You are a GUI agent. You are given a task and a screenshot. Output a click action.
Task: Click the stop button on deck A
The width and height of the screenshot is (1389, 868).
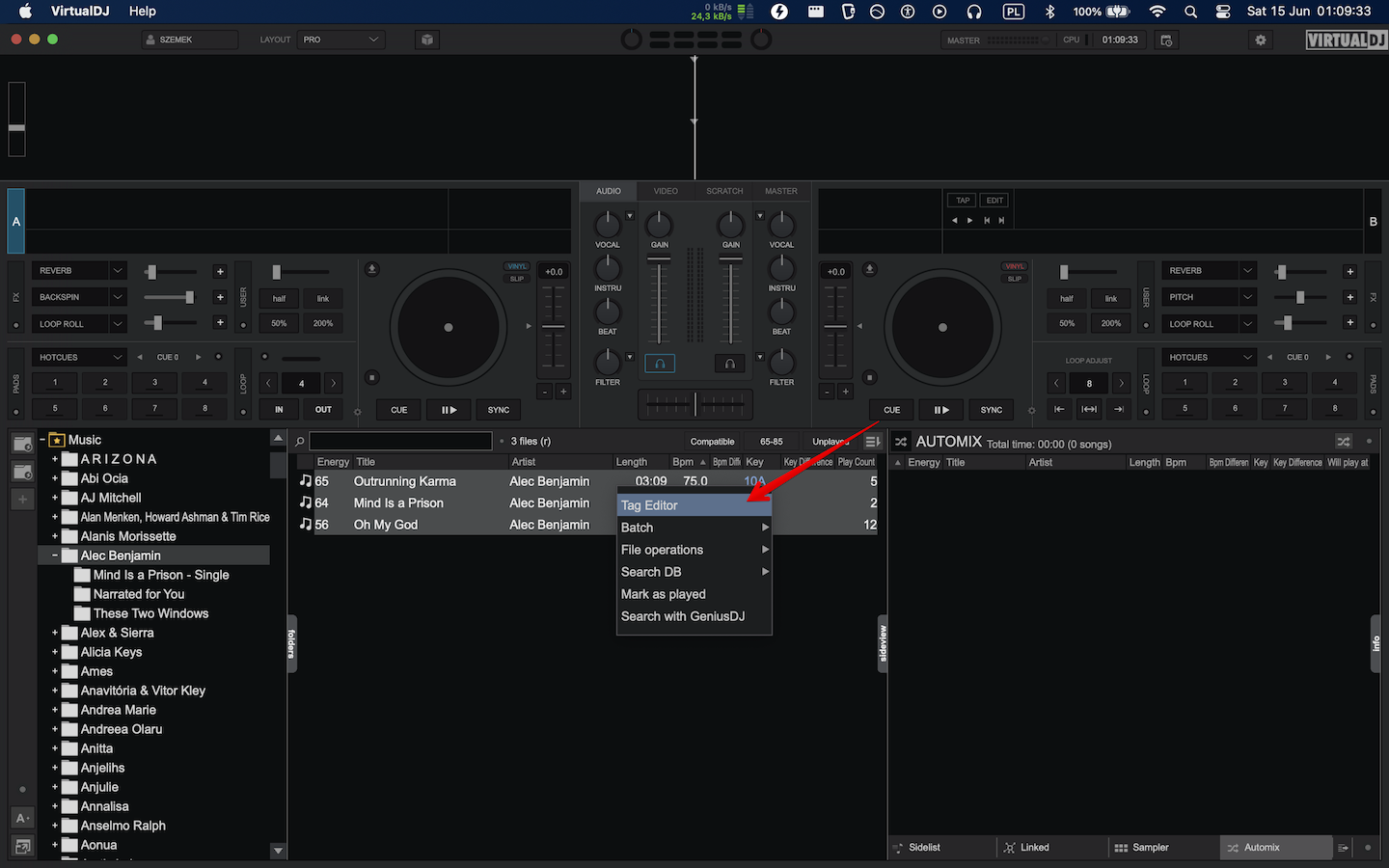[372, 377]
